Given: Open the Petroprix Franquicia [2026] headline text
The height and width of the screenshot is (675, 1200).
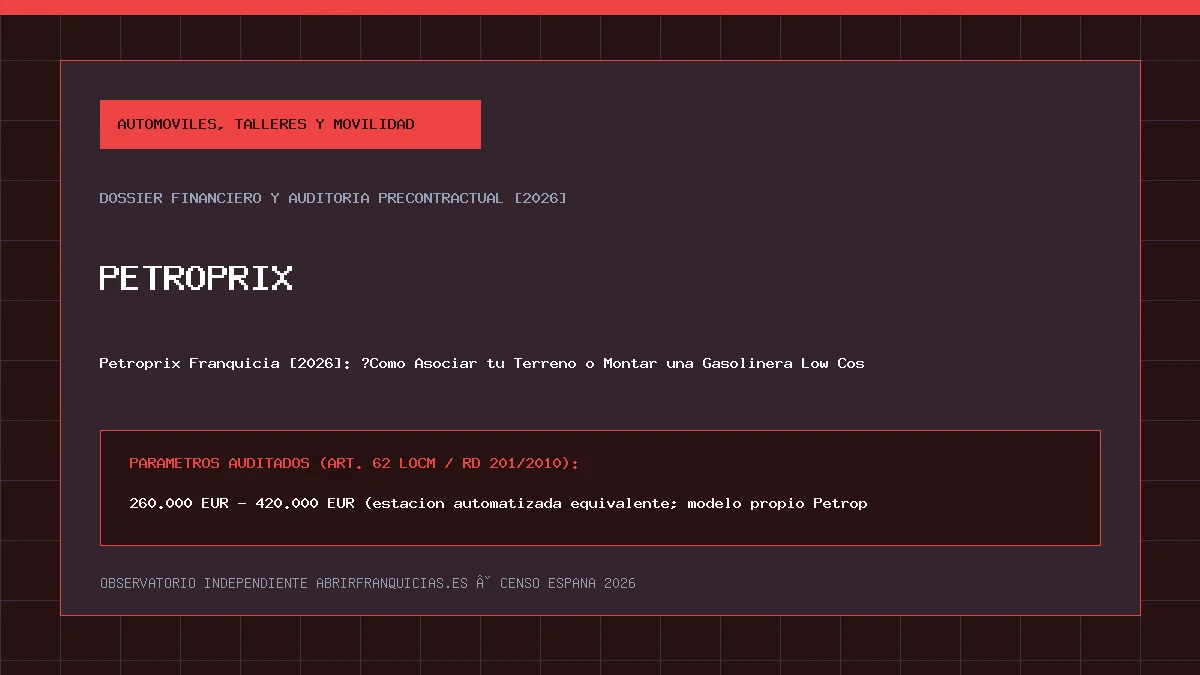Looking at the screenshot, I should click(482, 363).
